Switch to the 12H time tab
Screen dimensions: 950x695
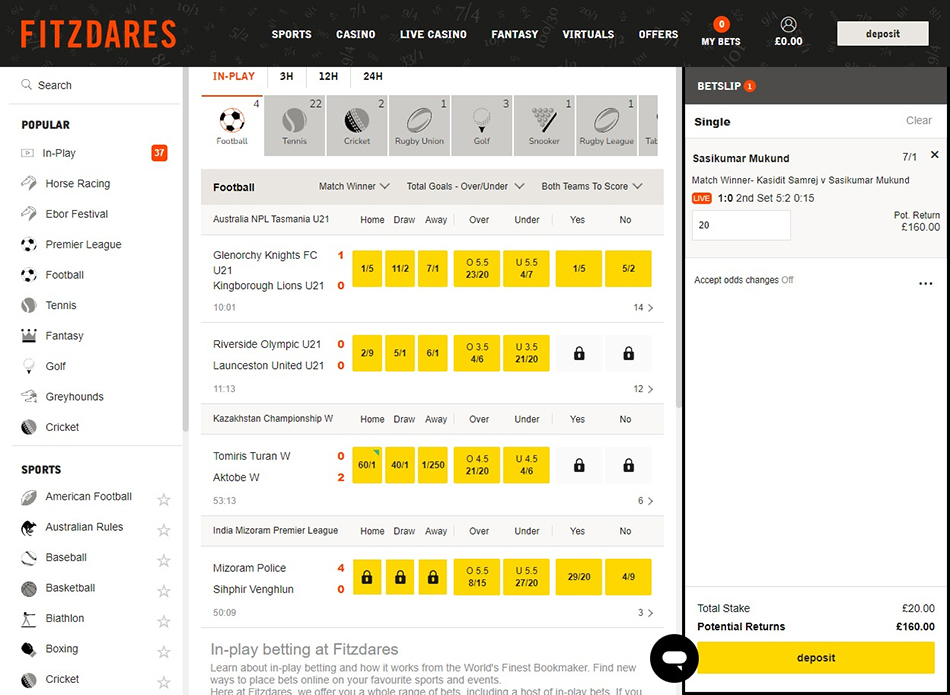[328, 76]
